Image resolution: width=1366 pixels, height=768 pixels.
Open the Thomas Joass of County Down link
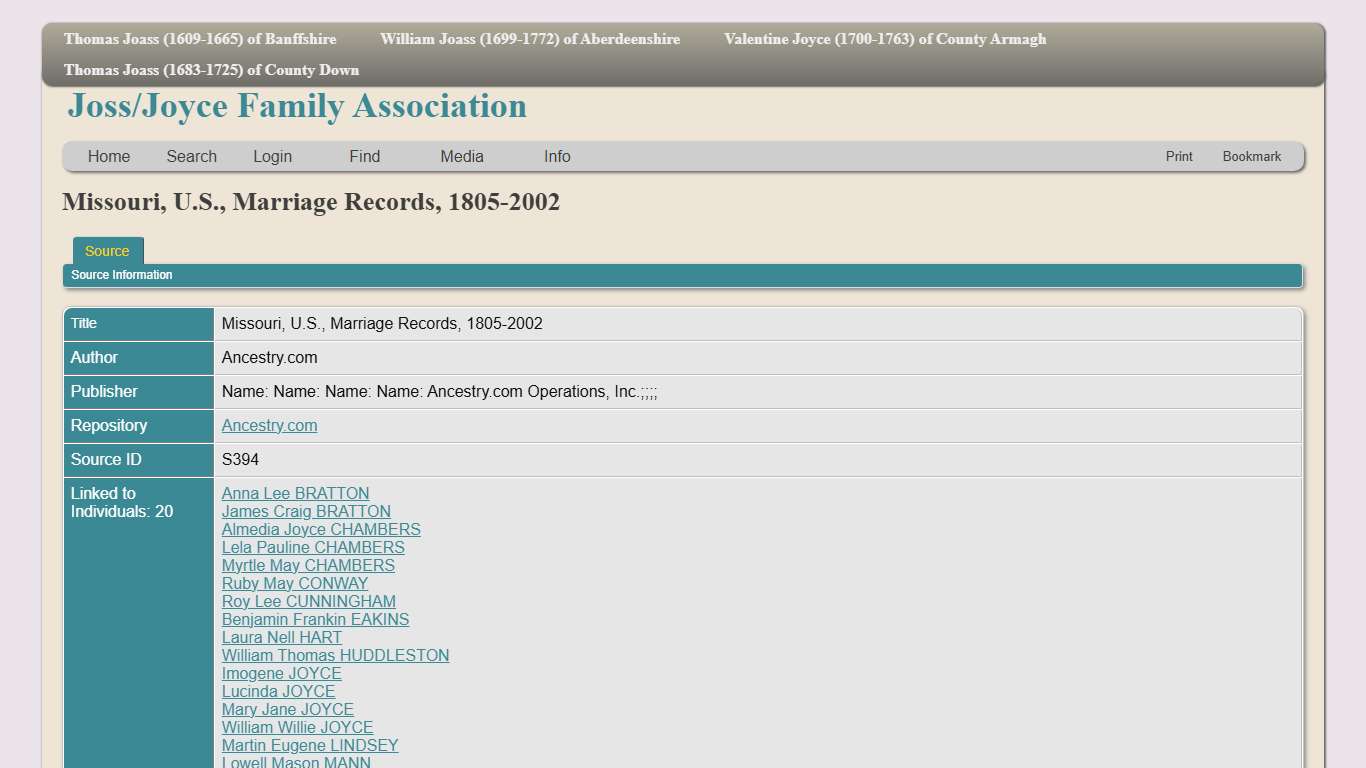(x=212, y=70)
